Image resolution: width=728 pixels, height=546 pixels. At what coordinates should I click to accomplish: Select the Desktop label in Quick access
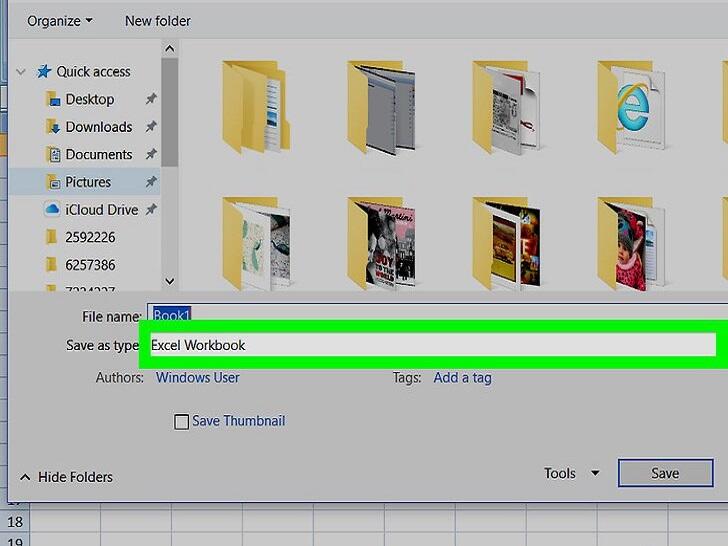(x=90, y=99)
